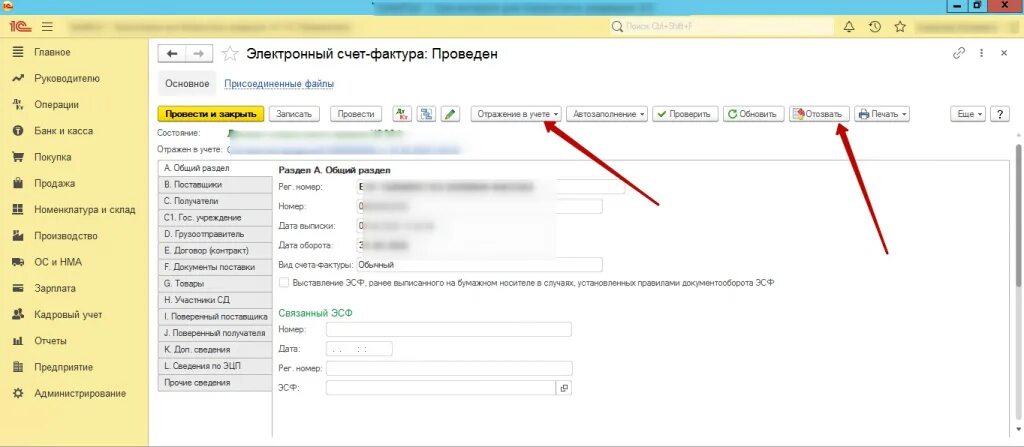Open the ЭСФ field selection button
Image resolution: width=1024 pixels, height=447 pixels.
coord(564,388)
